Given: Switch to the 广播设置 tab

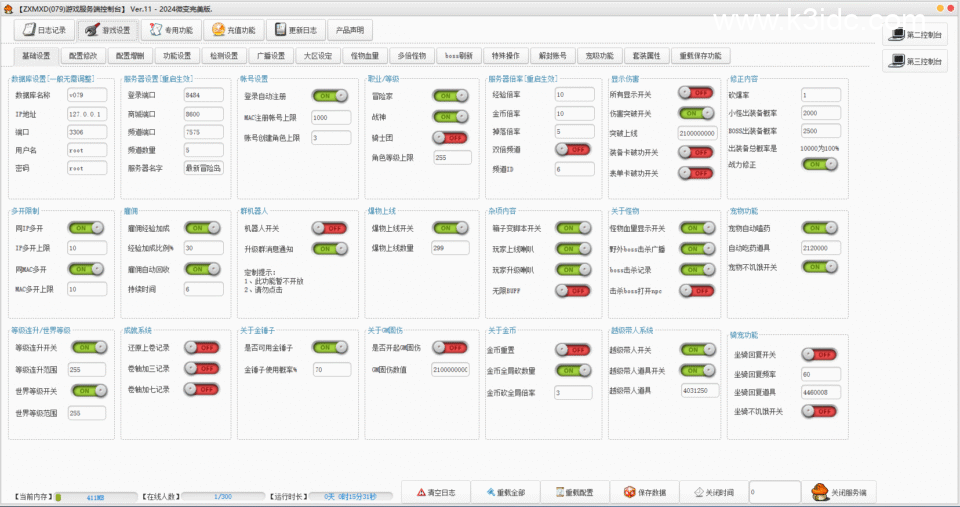Looking at the screenshot, I should click(x=271, y=56).
